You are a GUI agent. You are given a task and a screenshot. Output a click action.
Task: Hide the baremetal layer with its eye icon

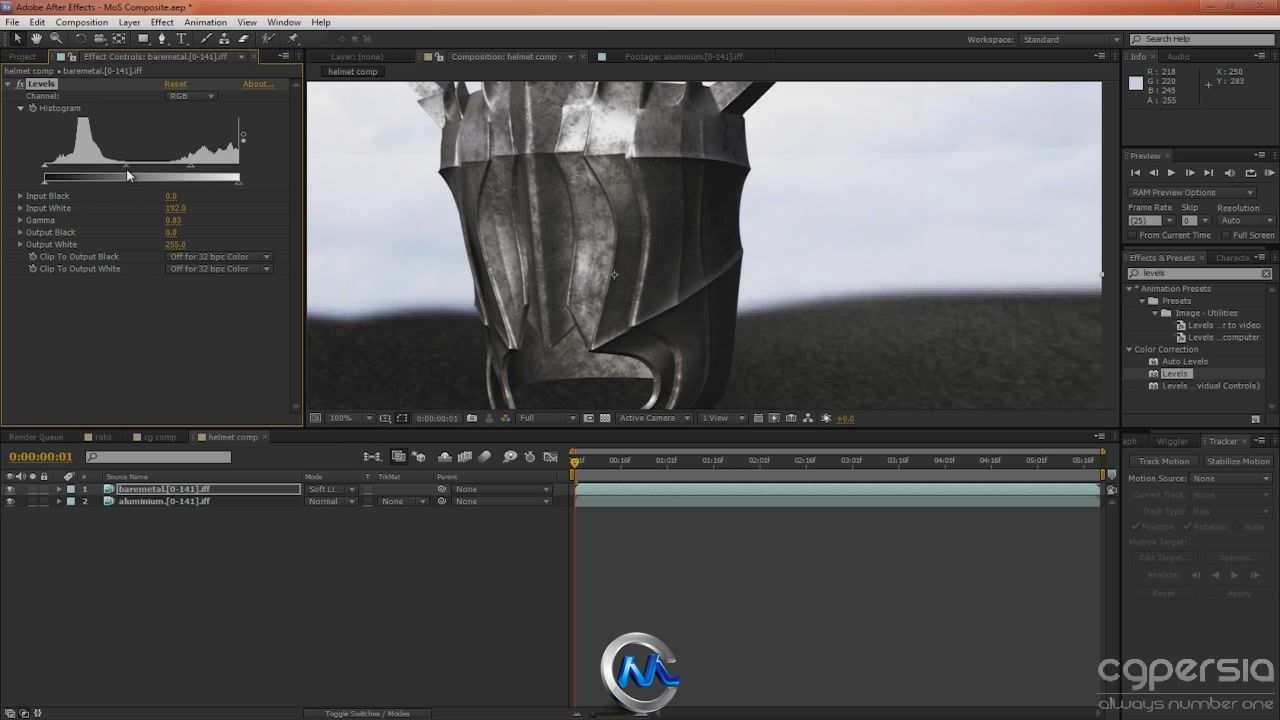point(10,489)
